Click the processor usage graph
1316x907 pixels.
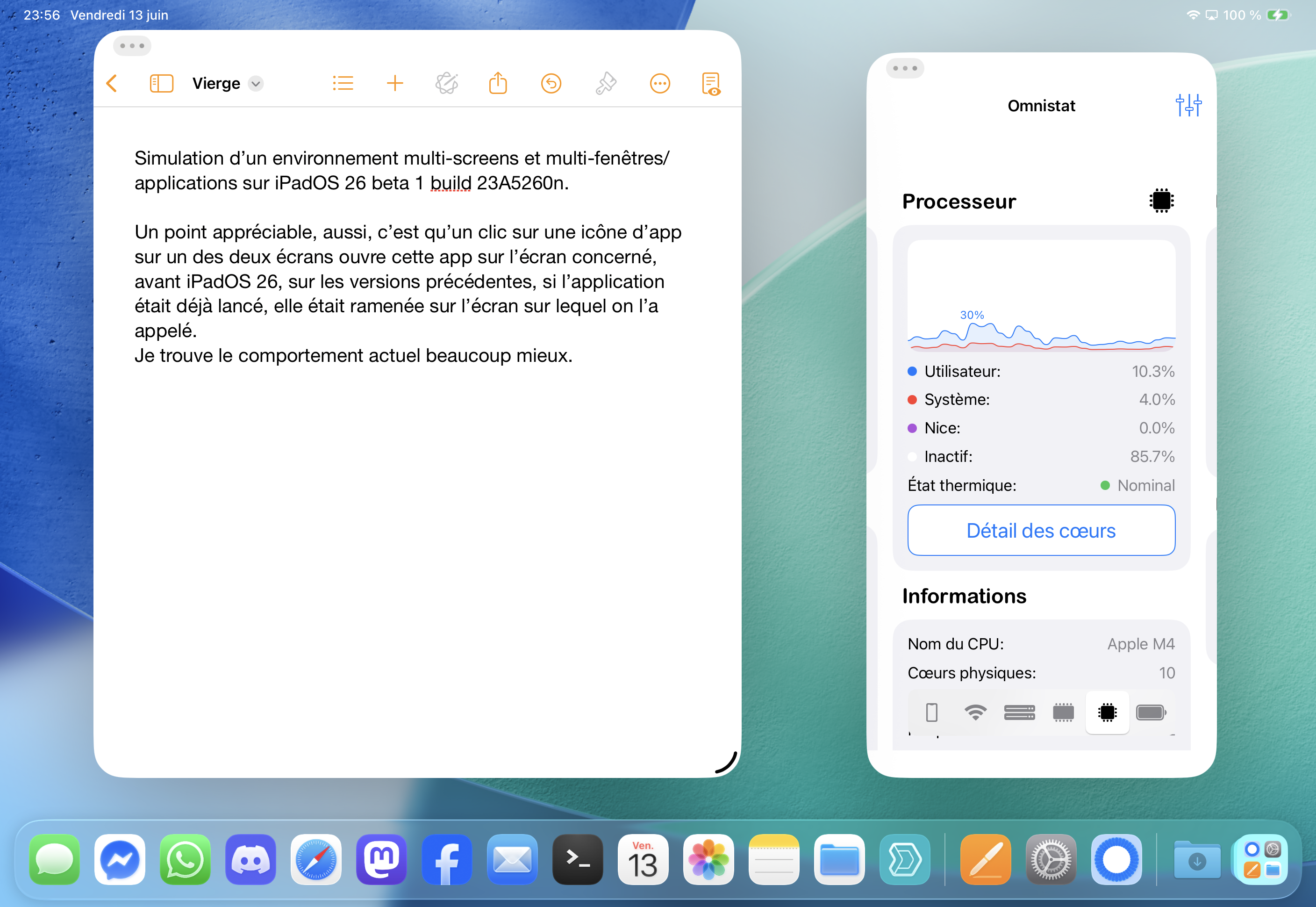pos(1041,295)
